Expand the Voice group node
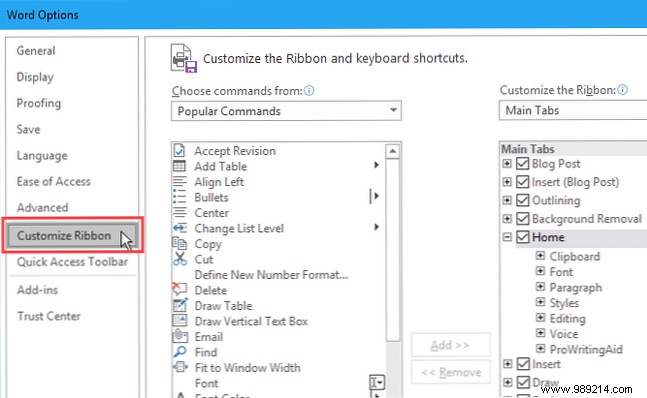The height and width of the screenshot is (398, 647). pos(540,333)
